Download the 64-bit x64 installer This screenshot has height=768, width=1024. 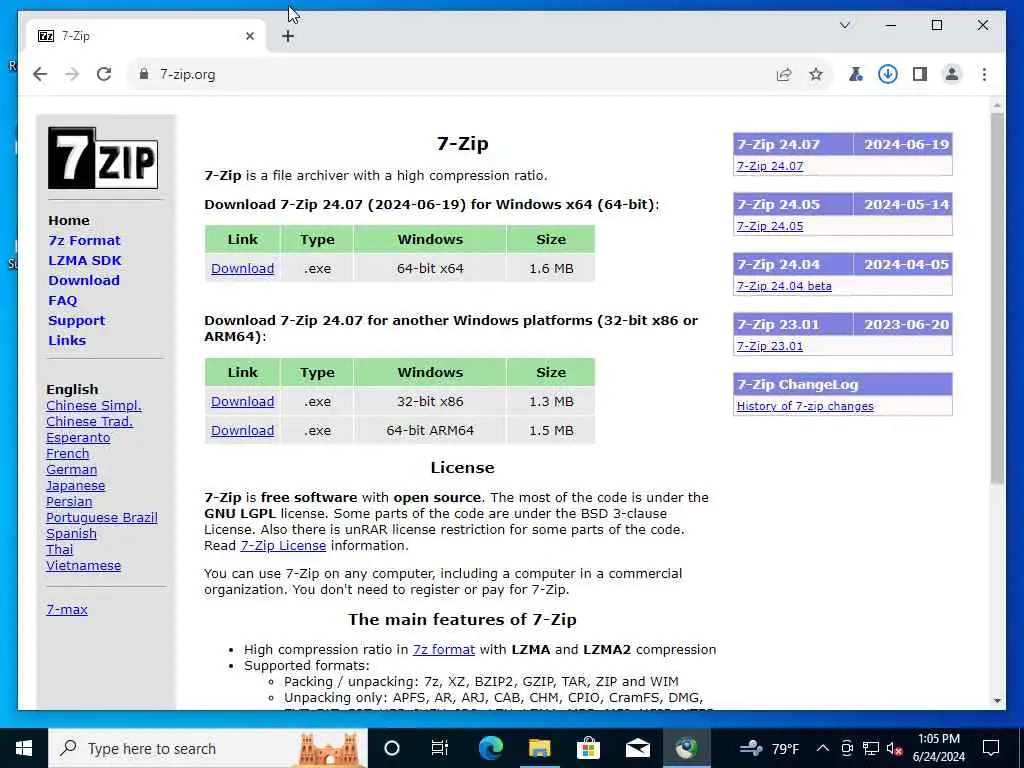(x=242, y=268)
